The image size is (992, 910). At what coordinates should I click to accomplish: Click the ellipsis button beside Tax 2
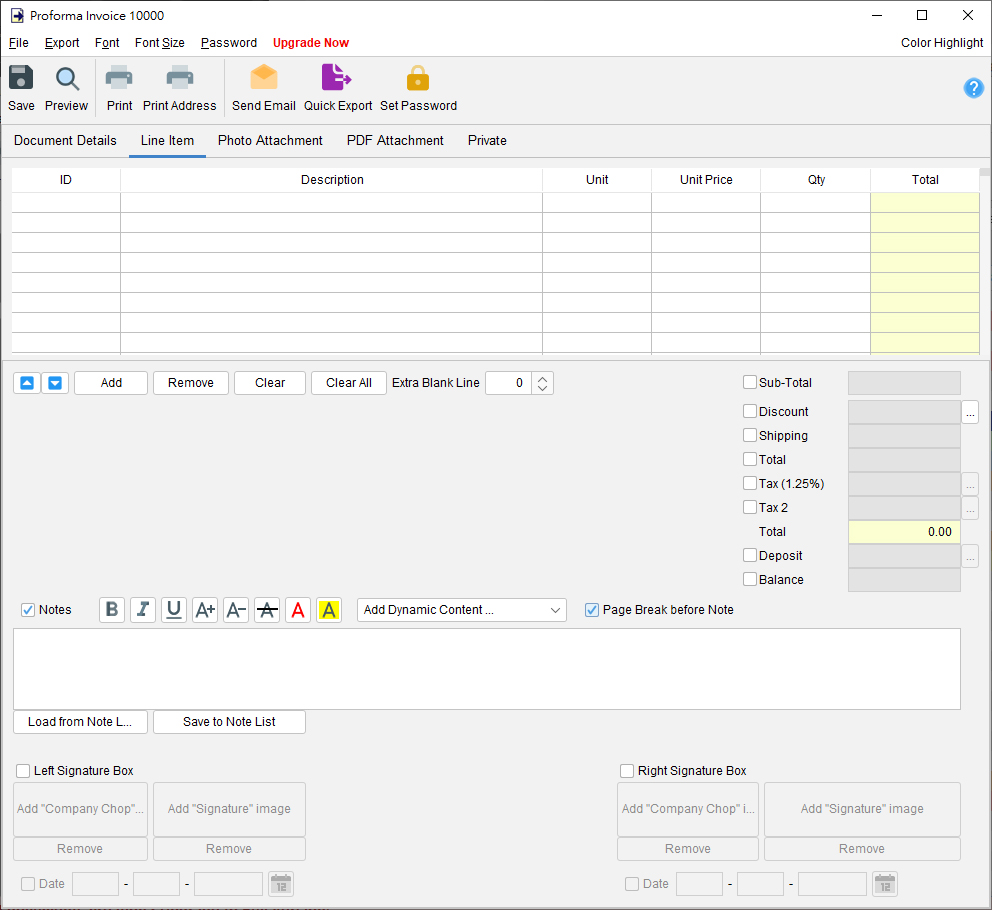(x=970, y=508)
